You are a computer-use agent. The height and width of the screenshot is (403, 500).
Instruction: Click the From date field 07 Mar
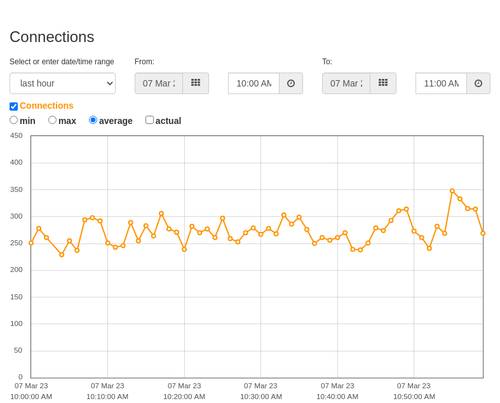tap(159, 83)
